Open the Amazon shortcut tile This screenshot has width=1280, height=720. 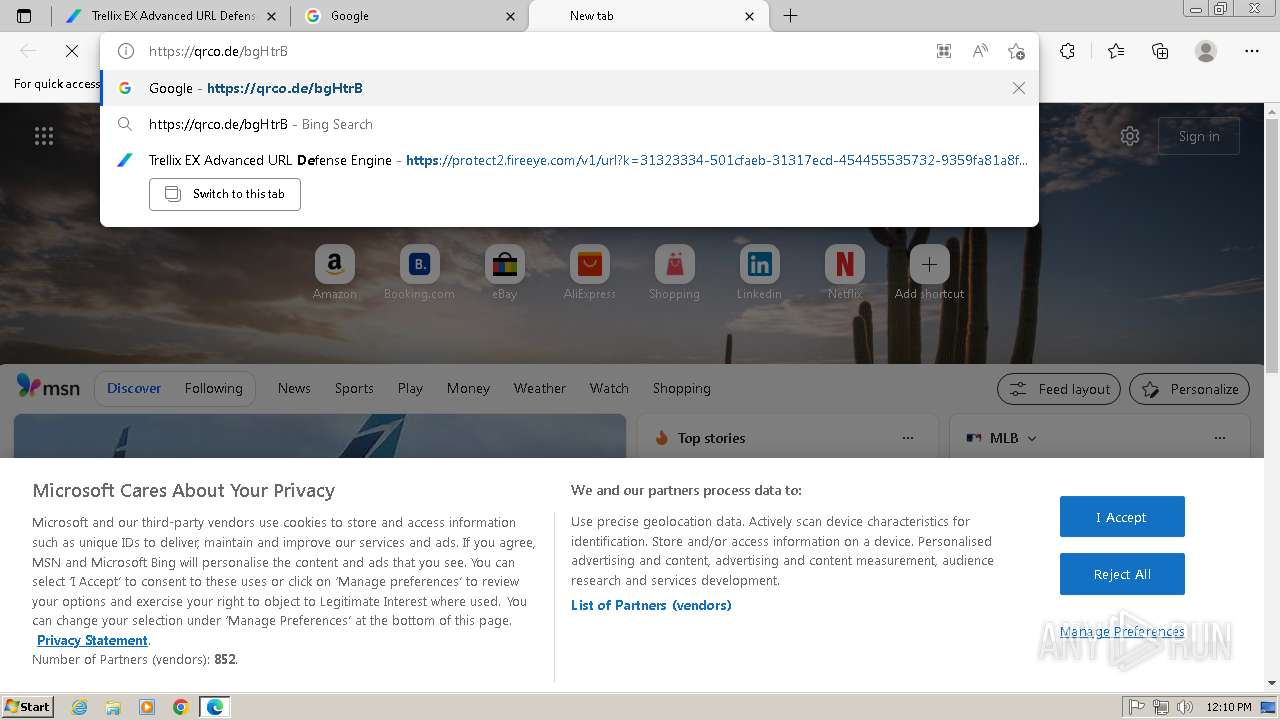[334, 272]
